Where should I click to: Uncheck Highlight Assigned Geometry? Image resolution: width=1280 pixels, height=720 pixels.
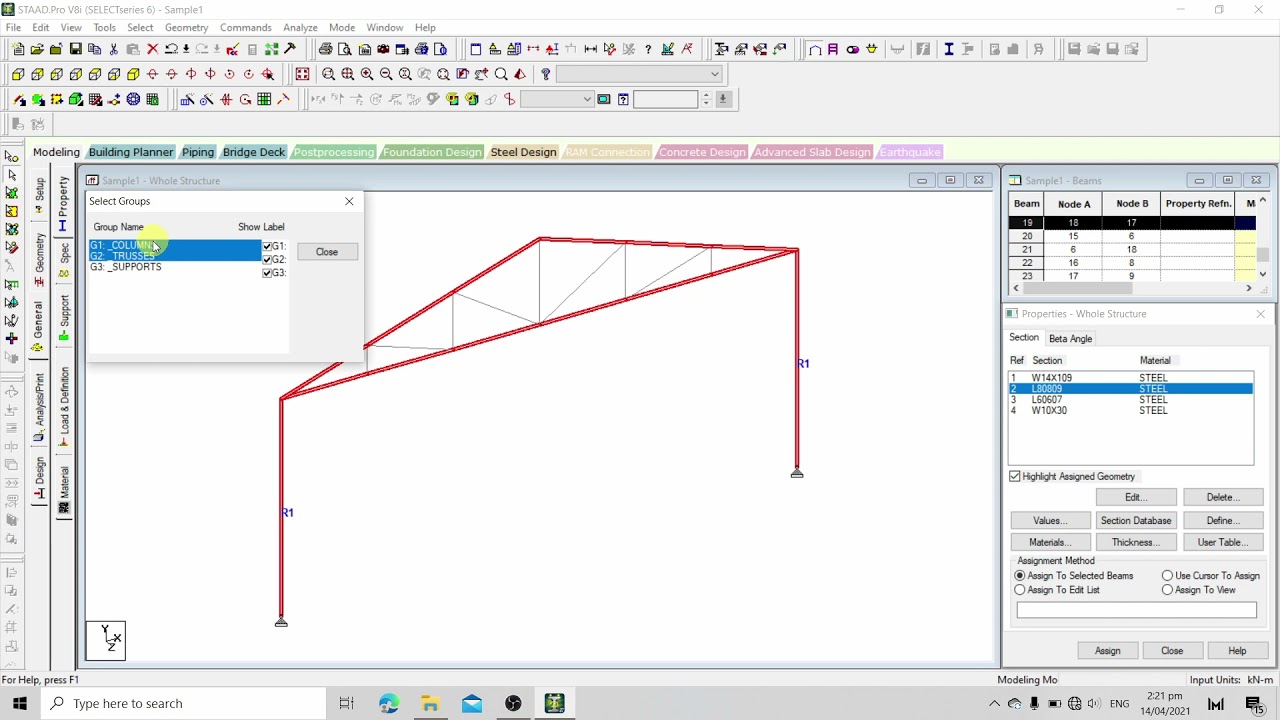point(1015,477)
